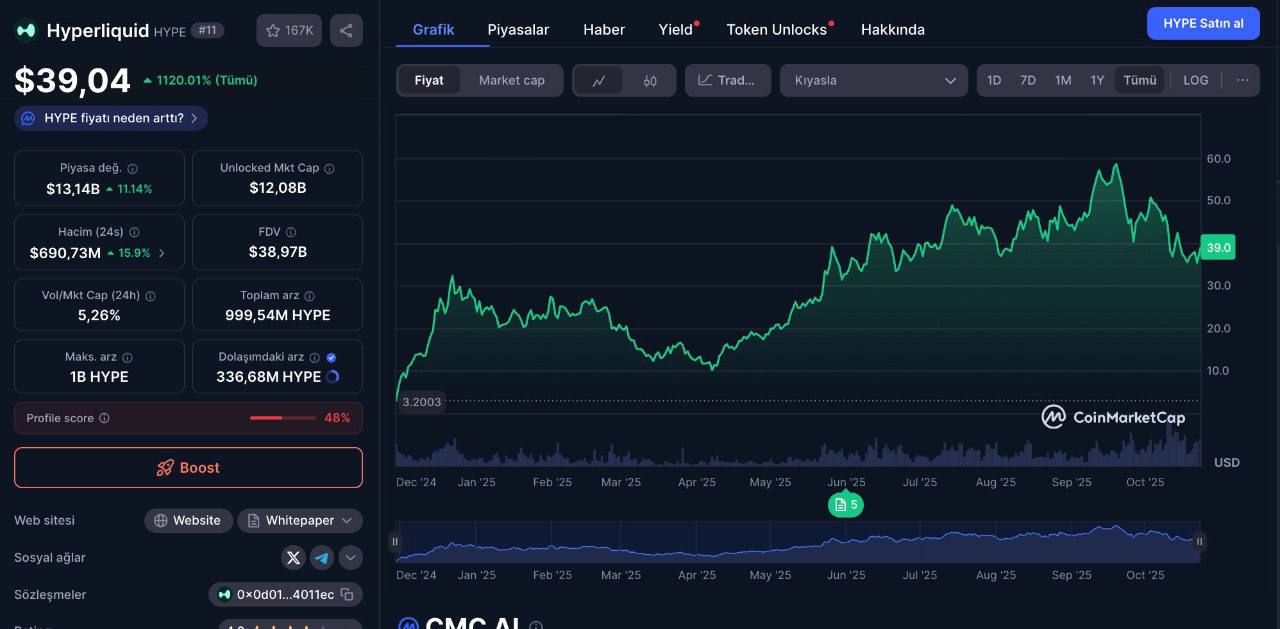Expand the Kıyasla compare dropdown

(x=873, y=80)
